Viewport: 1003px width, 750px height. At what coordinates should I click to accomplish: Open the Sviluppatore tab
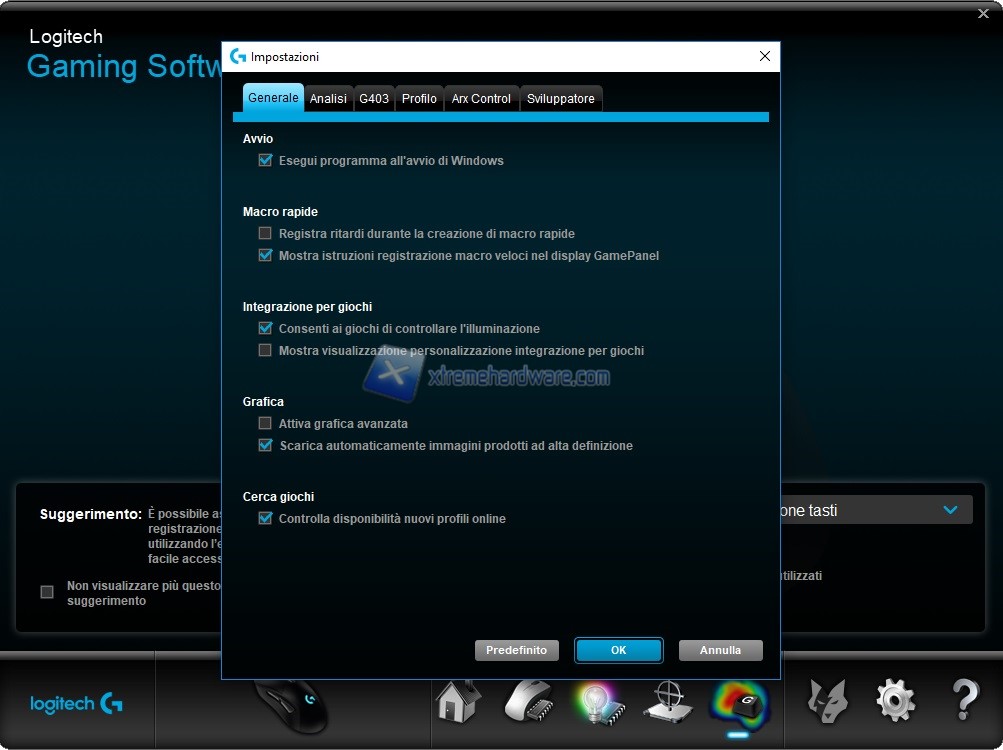click(560, 98)
